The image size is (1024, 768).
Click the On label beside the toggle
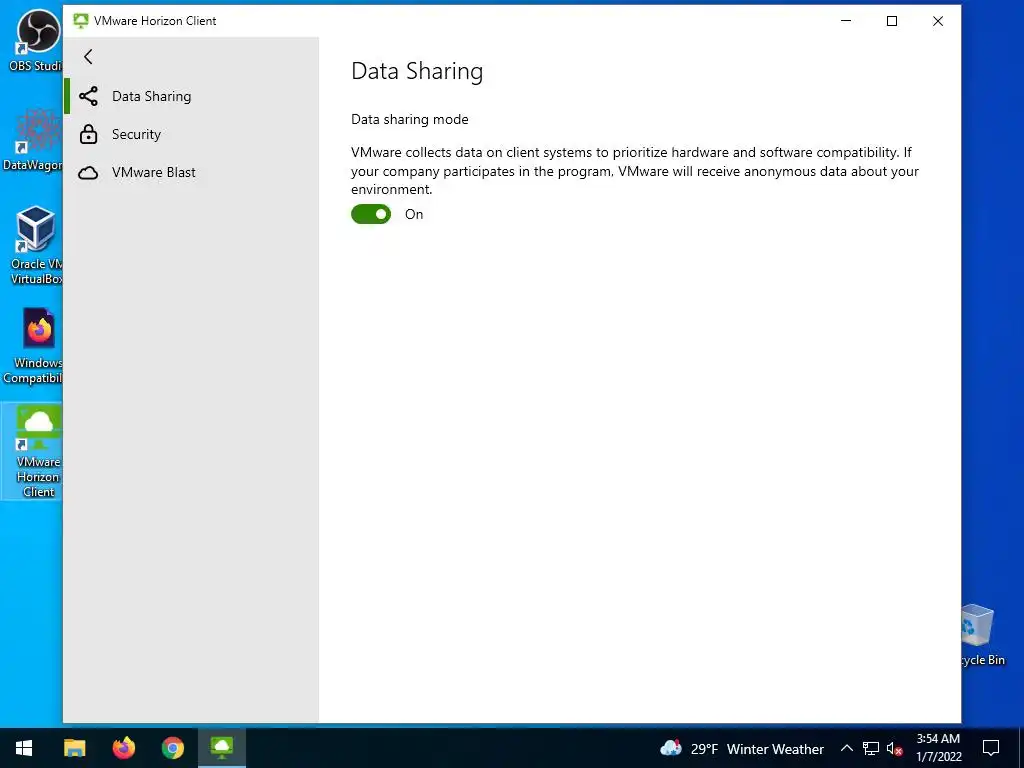414,214
